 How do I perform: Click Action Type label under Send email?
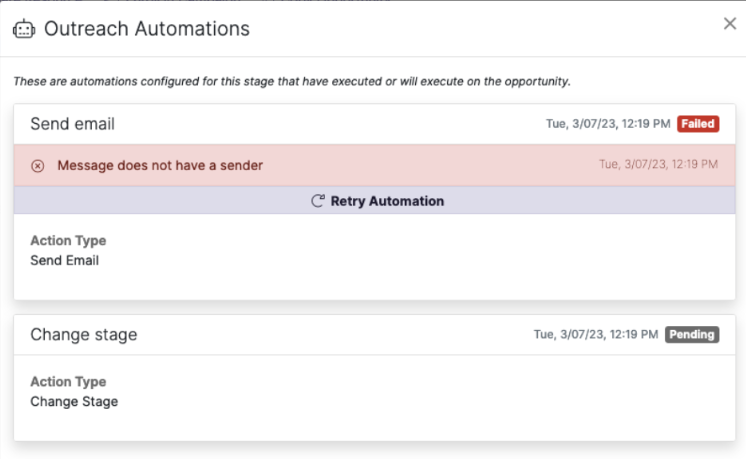click(x=68, y=241)
